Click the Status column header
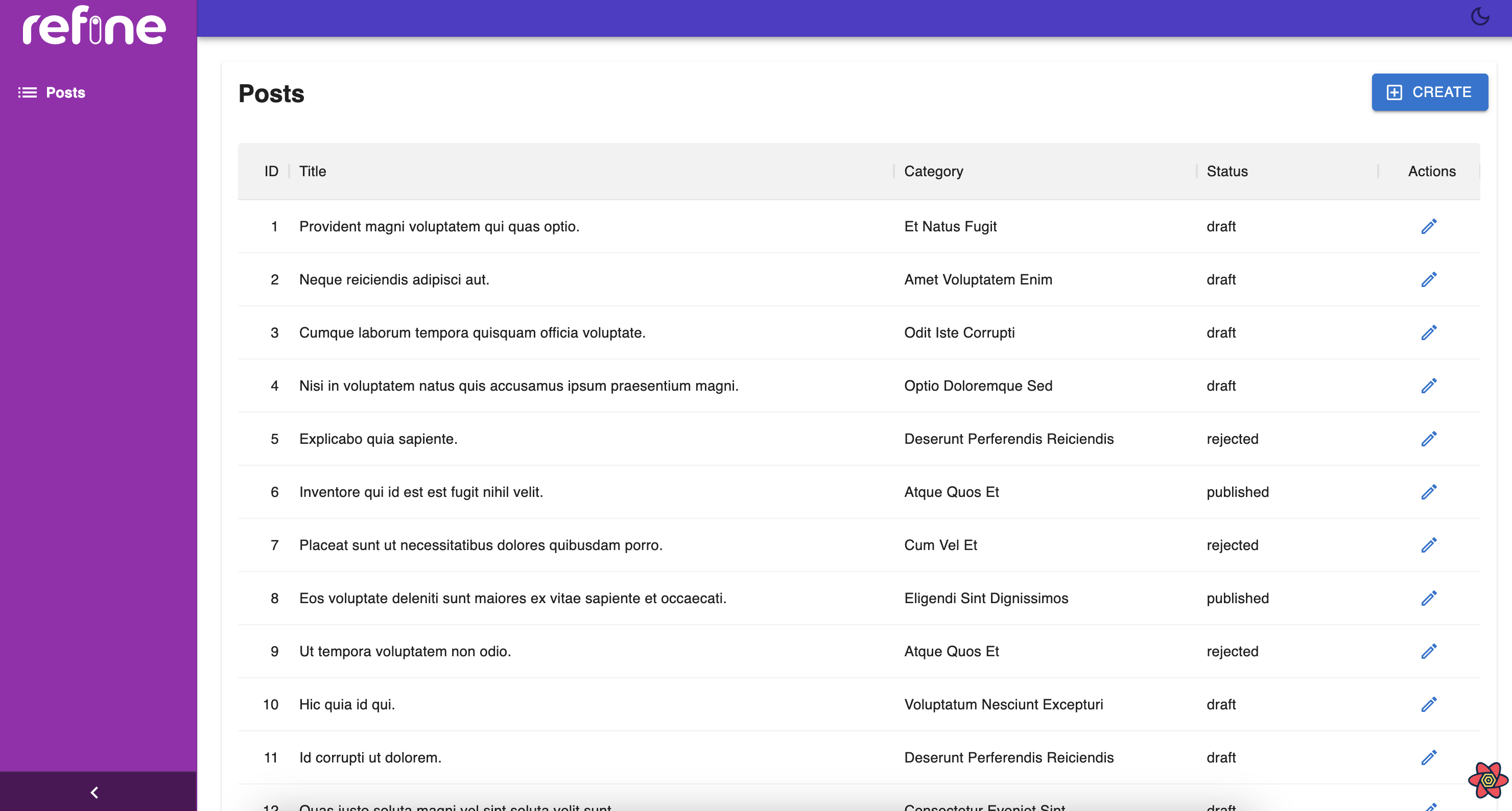Image resolution: width=1512 pixels, height=811 pixels. pyautogui.click(x=1227, y=172)
